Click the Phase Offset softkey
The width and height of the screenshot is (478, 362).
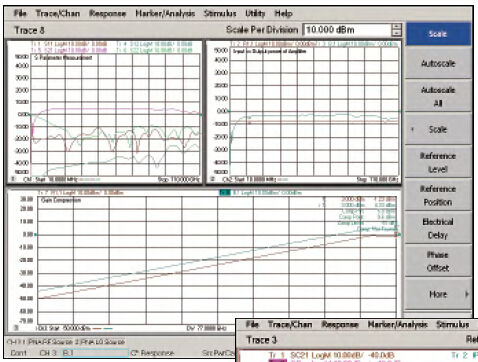point(438,261)
